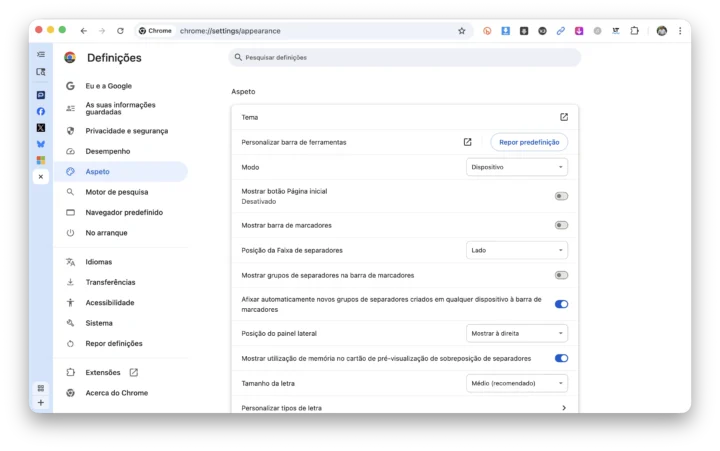The width and height of the screenshot is (720, 451).
Task: Turn on Mostrar barra de marcadores
Action: (561, 225)
